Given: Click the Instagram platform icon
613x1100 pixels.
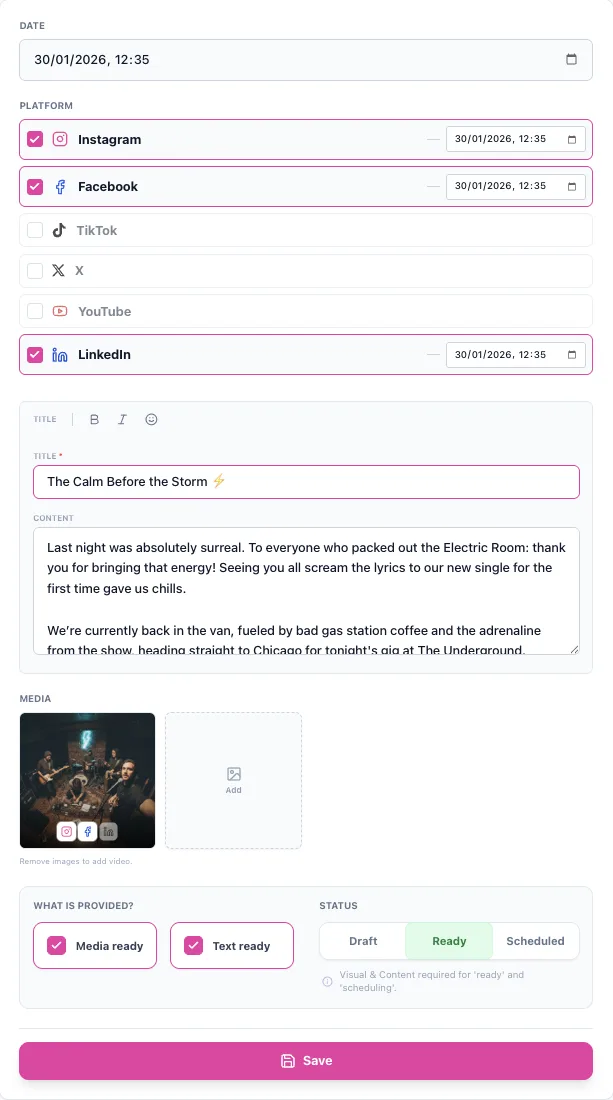Looking at the screenshot, I should pos(62,139).
